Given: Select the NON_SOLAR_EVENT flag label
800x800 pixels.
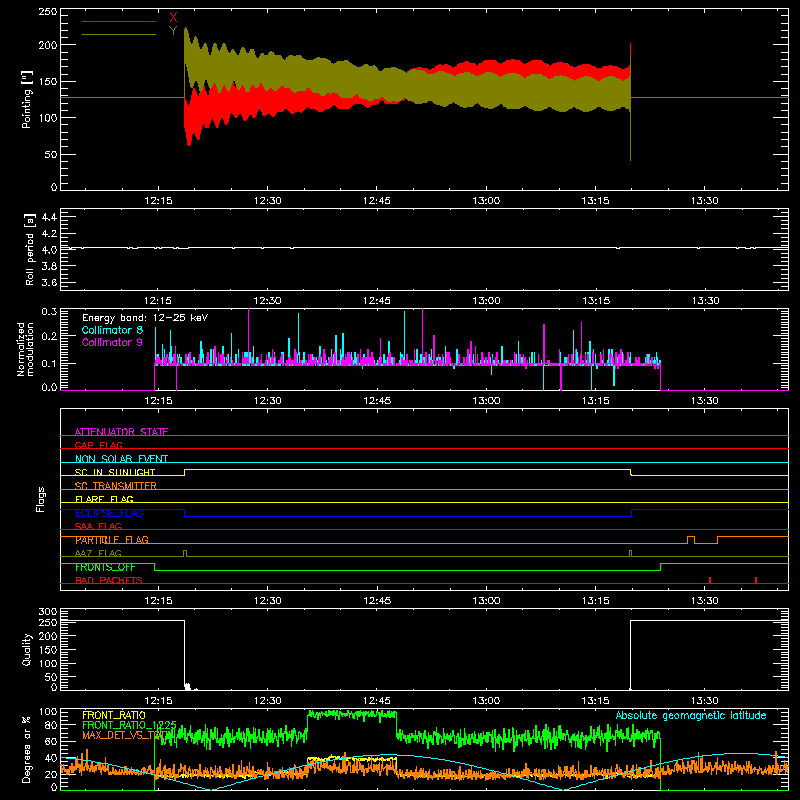Looking at the screenshot, I should (121, 459).
